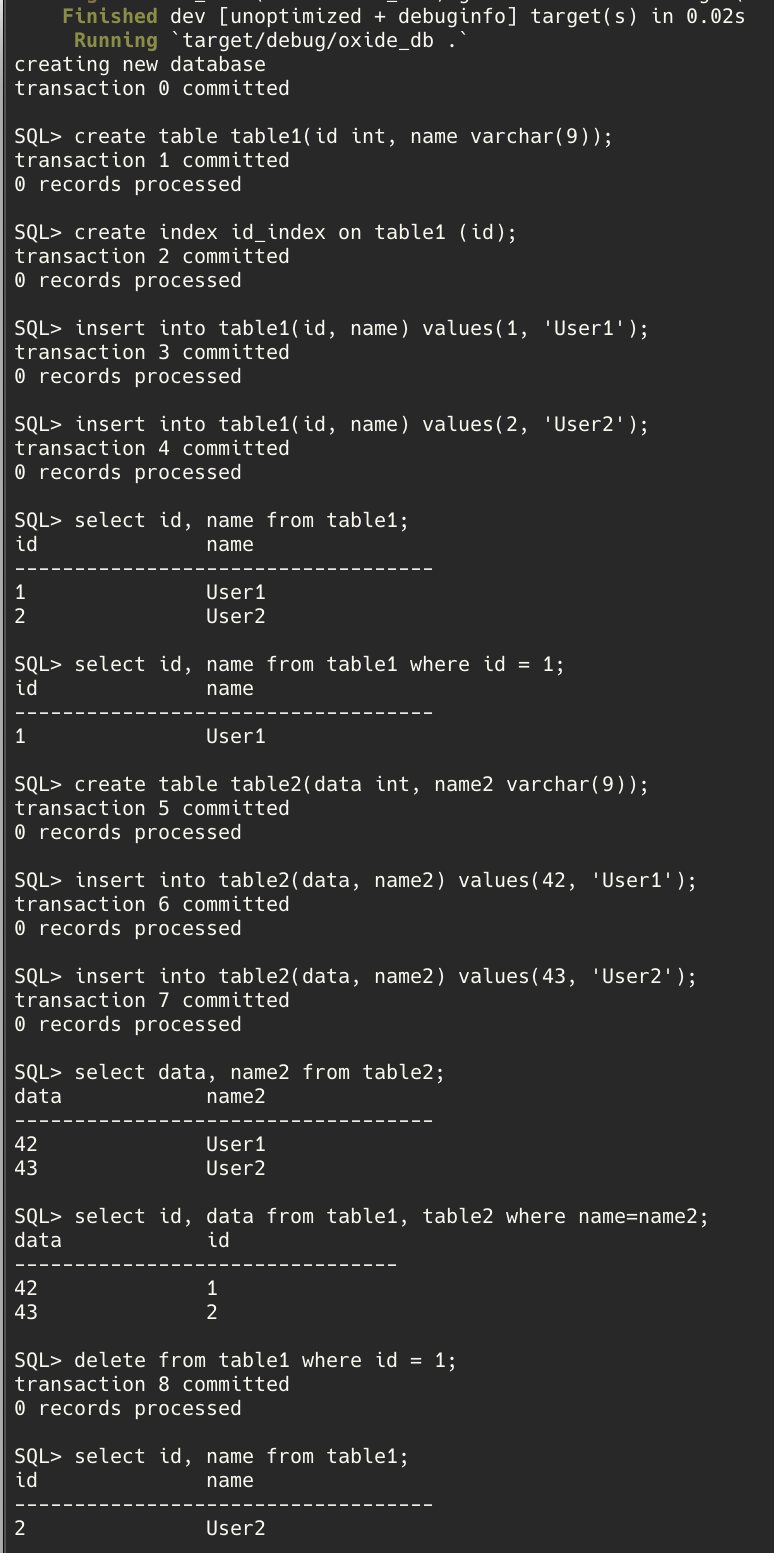
Task: Click the 'Finished dev' build status line
Action: (403, 16)
